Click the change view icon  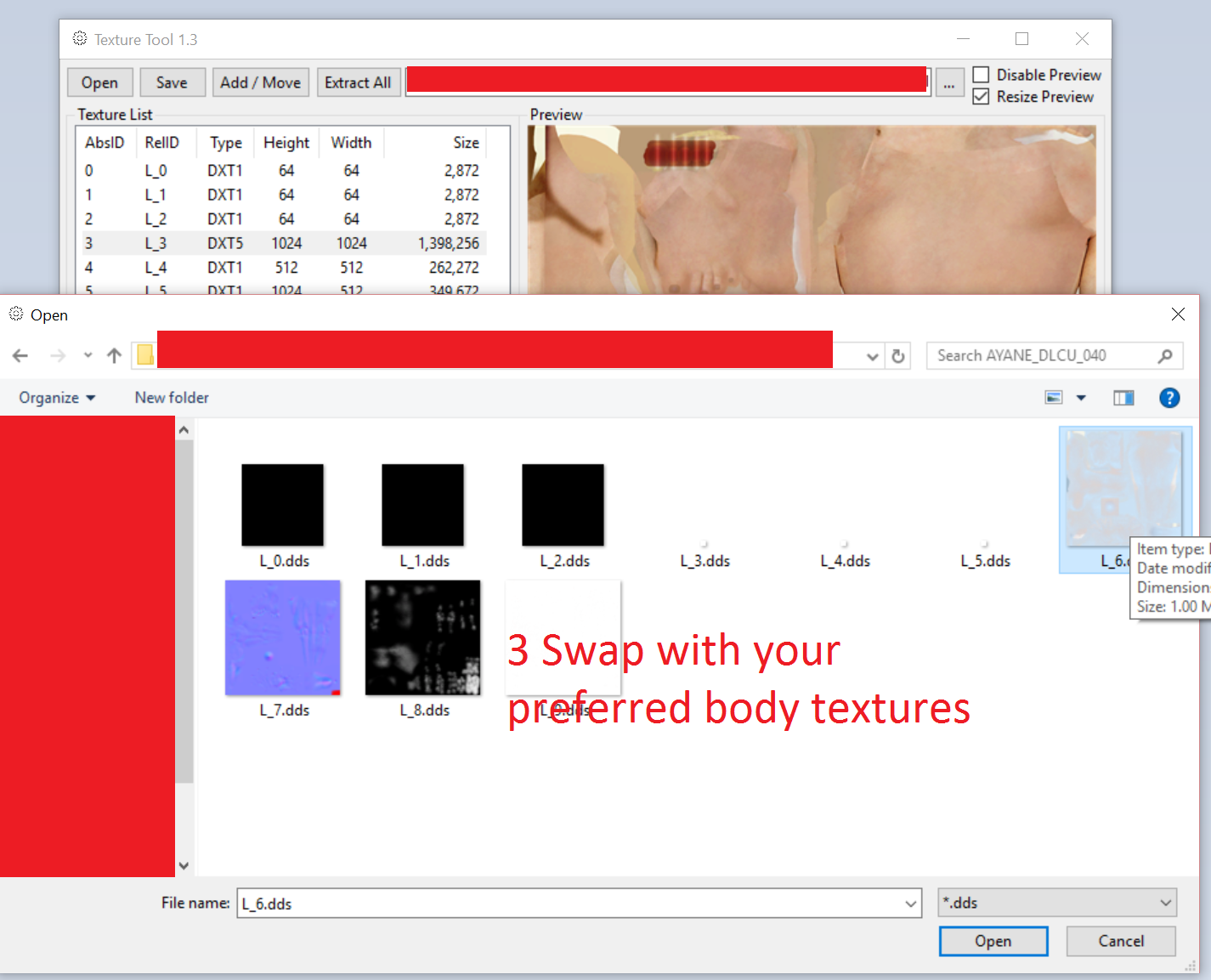[x=1054, y=398]
